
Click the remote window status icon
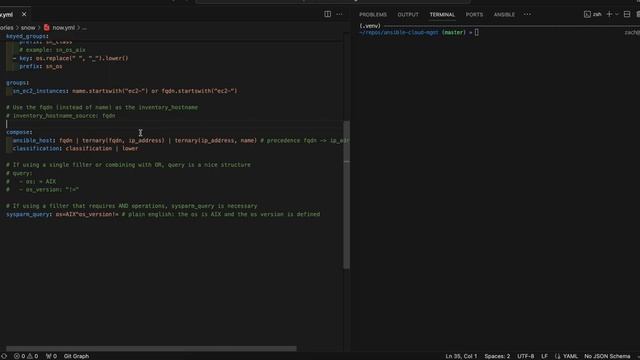(4, 356)
